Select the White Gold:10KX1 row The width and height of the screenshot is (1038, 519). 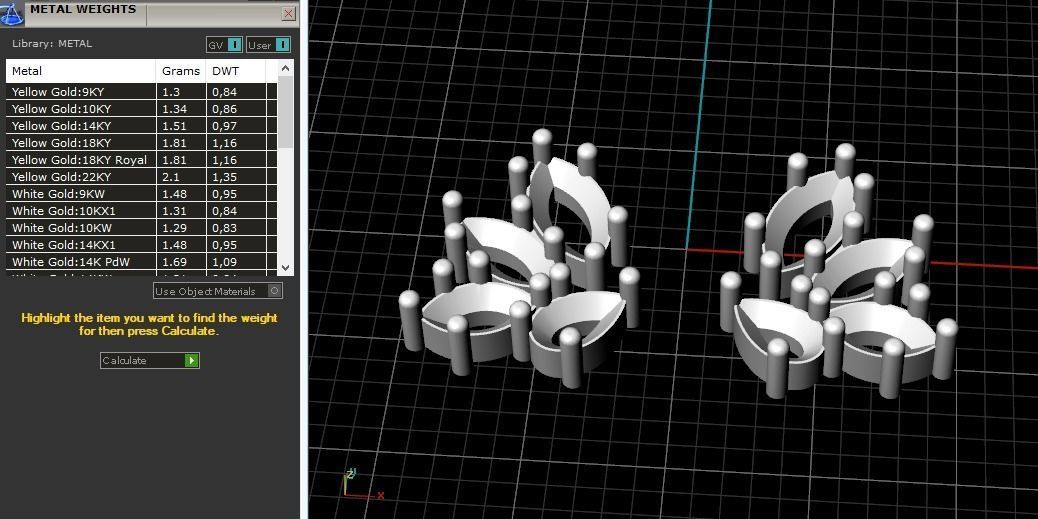click(x=142, y=211)
